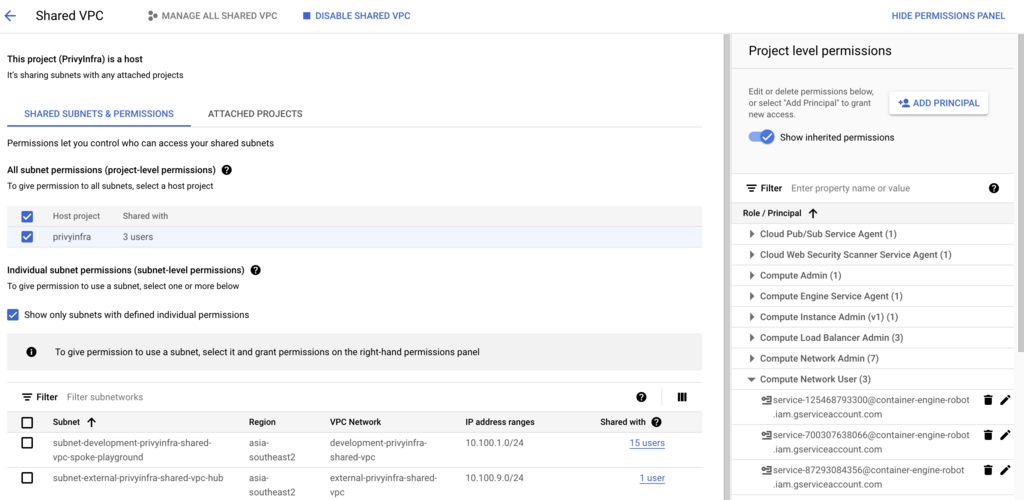Edit service-700307638066 principal
Screen dimensions: 1024x500
pyautogui.click(x=1005, y=435)
